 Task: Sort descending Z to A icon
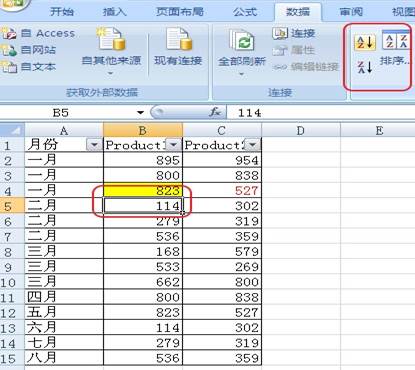tap(365, 67)
